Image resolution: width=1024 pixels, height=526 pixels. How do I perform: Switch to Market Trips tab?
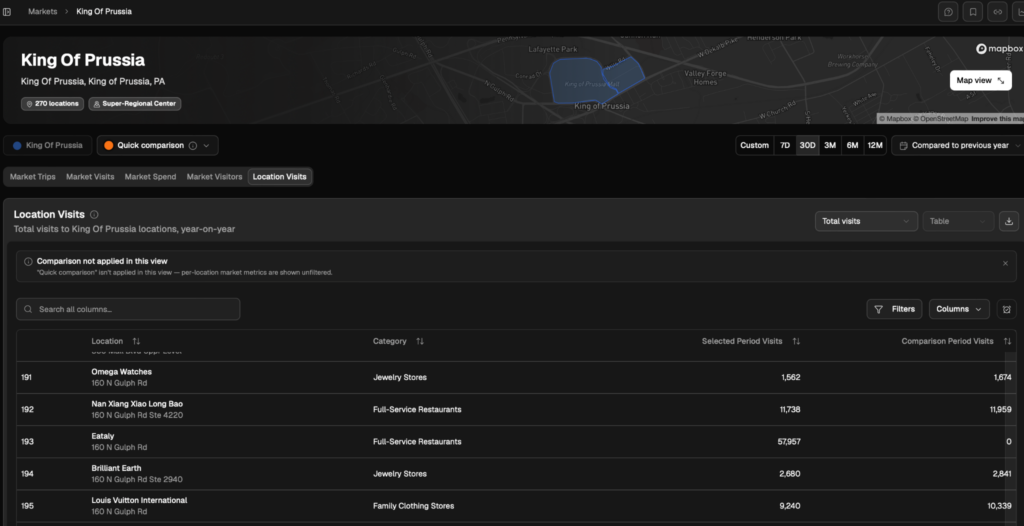click(x=33, y=176)
